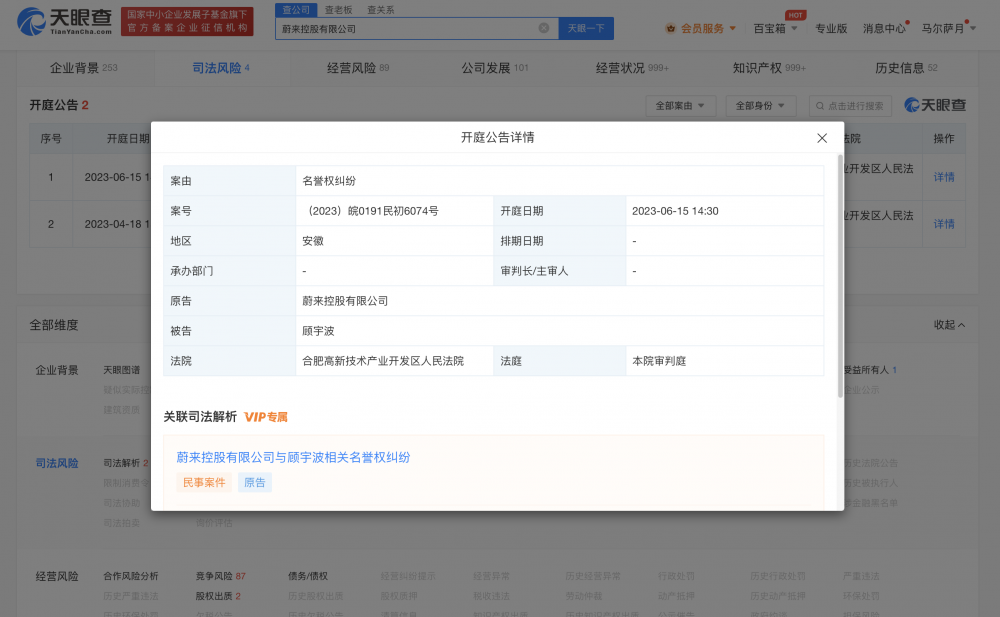Screen dimensions: 1000x617
Task: Switch to the 公司发展 tab
Action: pyautogui.click(x=495, y=68)
